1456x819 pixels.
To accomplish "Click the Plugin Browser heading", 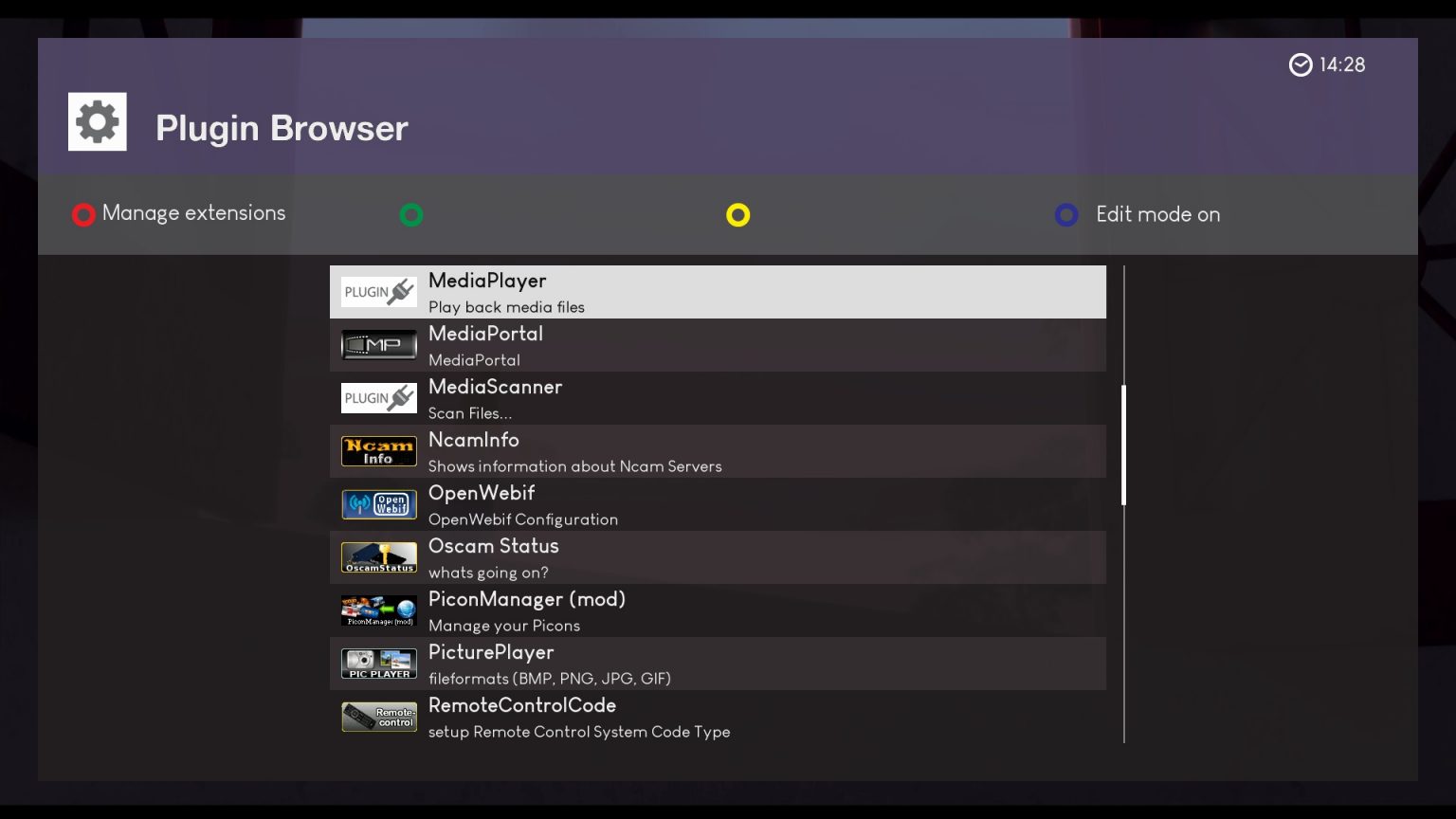I will tap(282, 128).
